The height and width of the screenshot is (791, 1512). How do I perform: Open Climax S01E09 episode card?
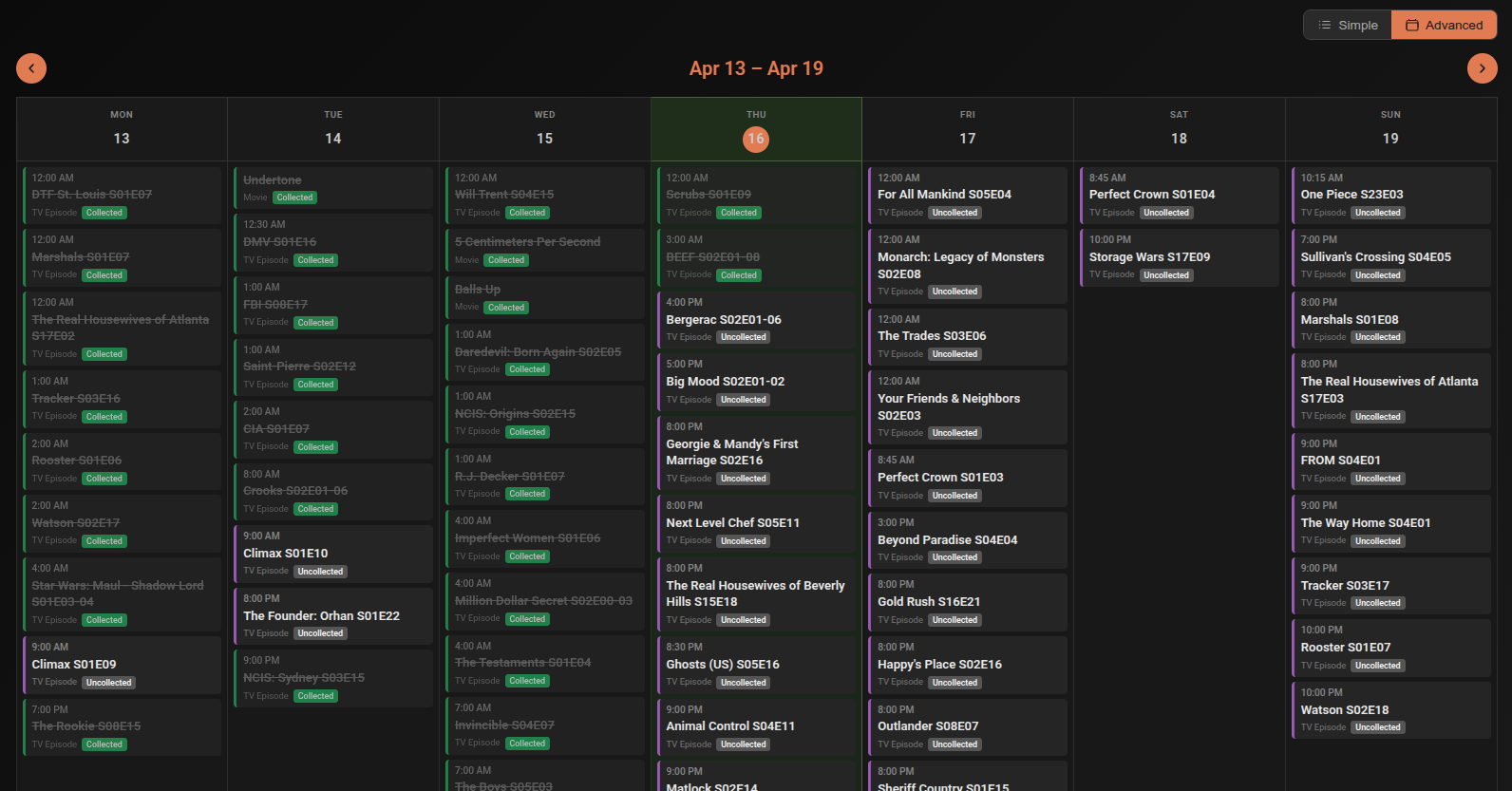[122, 665]
